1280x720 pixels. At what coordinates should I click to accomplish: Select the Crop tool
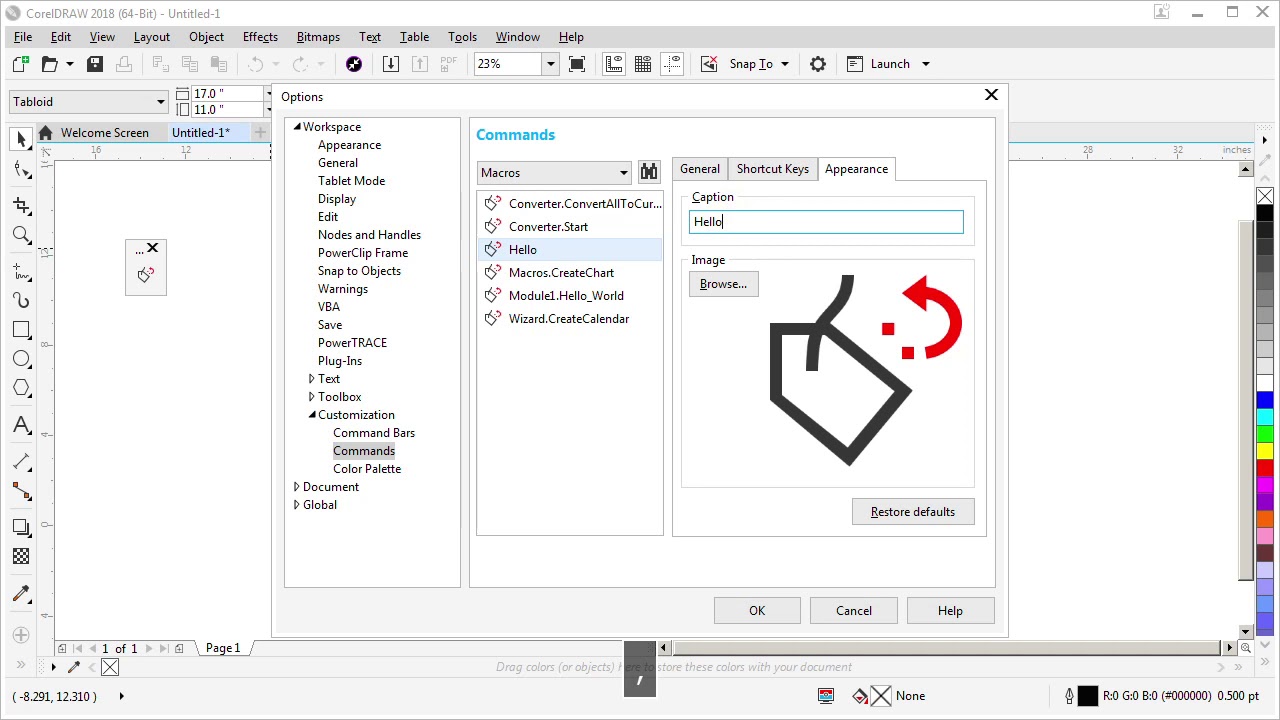22,205
